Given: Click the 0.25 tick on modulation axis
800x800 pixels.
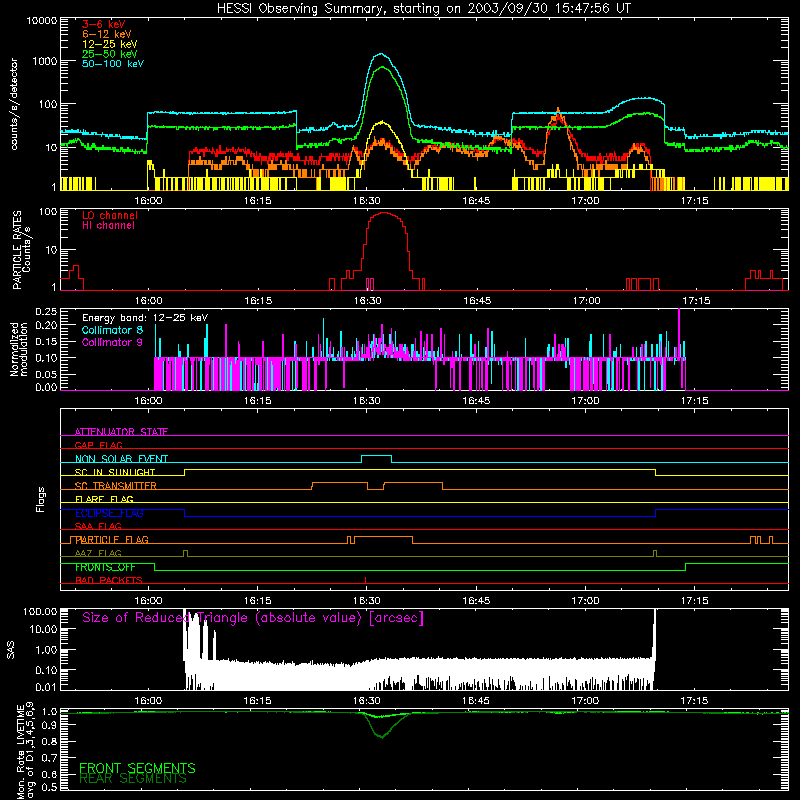Looking at the screenshot, I should [46, 312].
